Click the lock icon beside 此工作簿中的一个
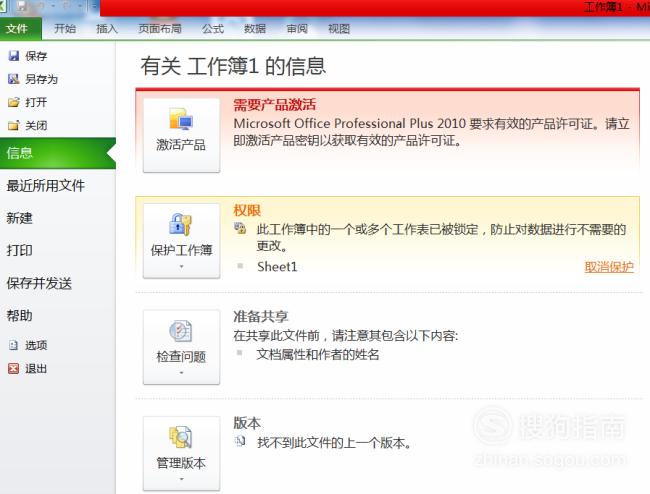Image resolution: width=650 pixels, height=494 pixels. pos(240,228)
